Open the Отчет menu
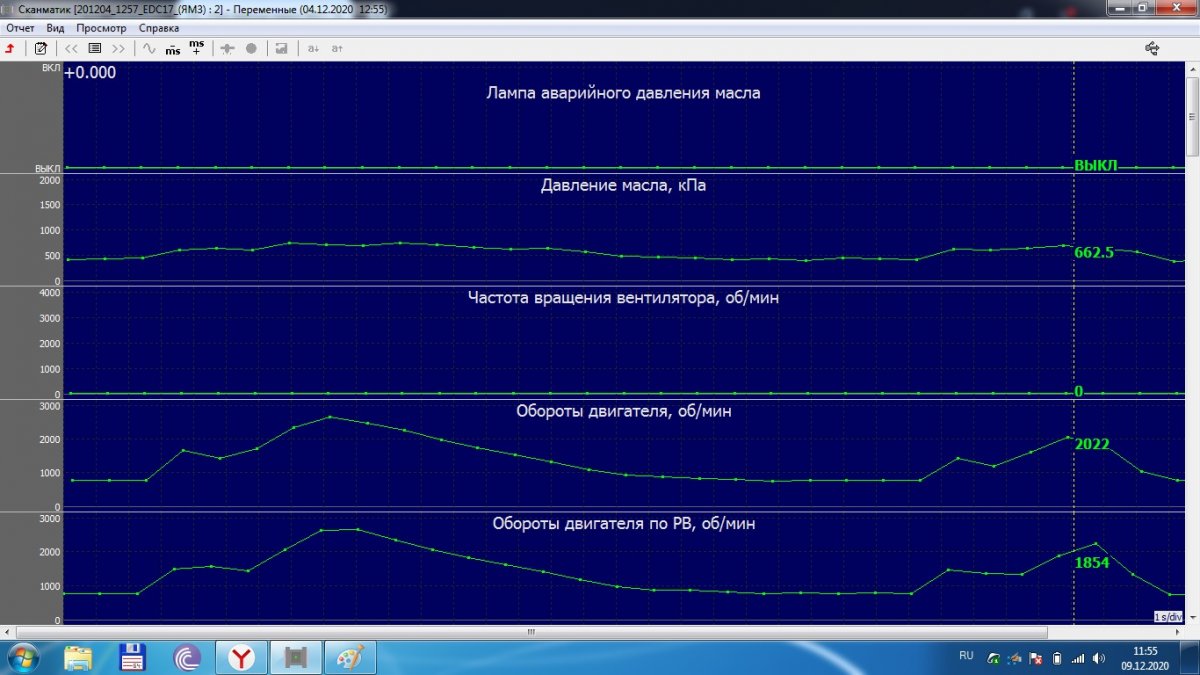This screenshot has height=675, width=1200. pyautogui.click(x=20, y=28)
